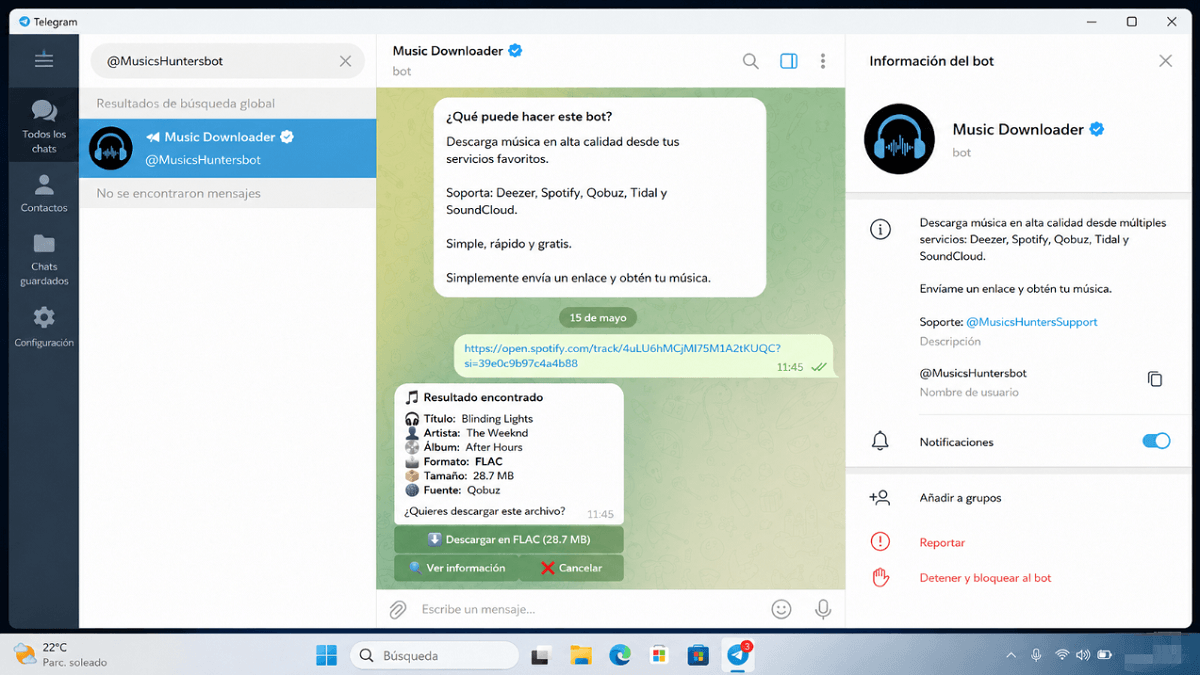Click the volume speaker tray icon
The width and height of the screenshot is (1200, 675).
click(x=1084, y=655)
